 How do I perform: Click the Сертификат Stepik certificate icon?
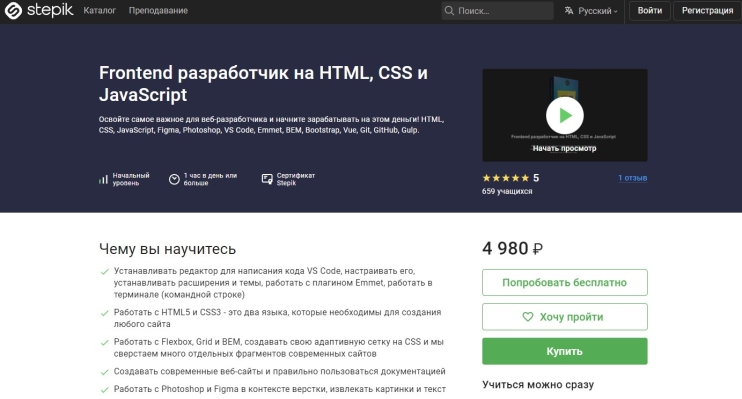267,179
